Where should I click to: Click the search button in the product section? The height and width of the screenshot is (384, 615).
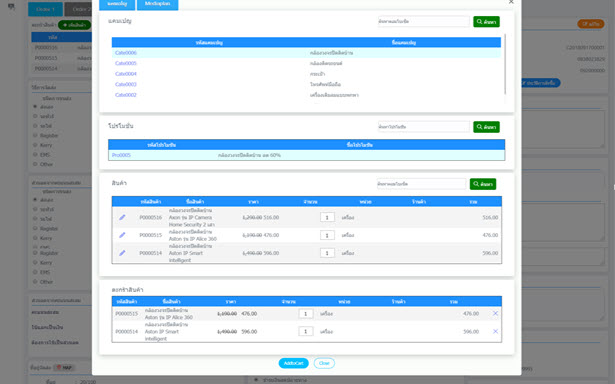[x=483, y=184]
